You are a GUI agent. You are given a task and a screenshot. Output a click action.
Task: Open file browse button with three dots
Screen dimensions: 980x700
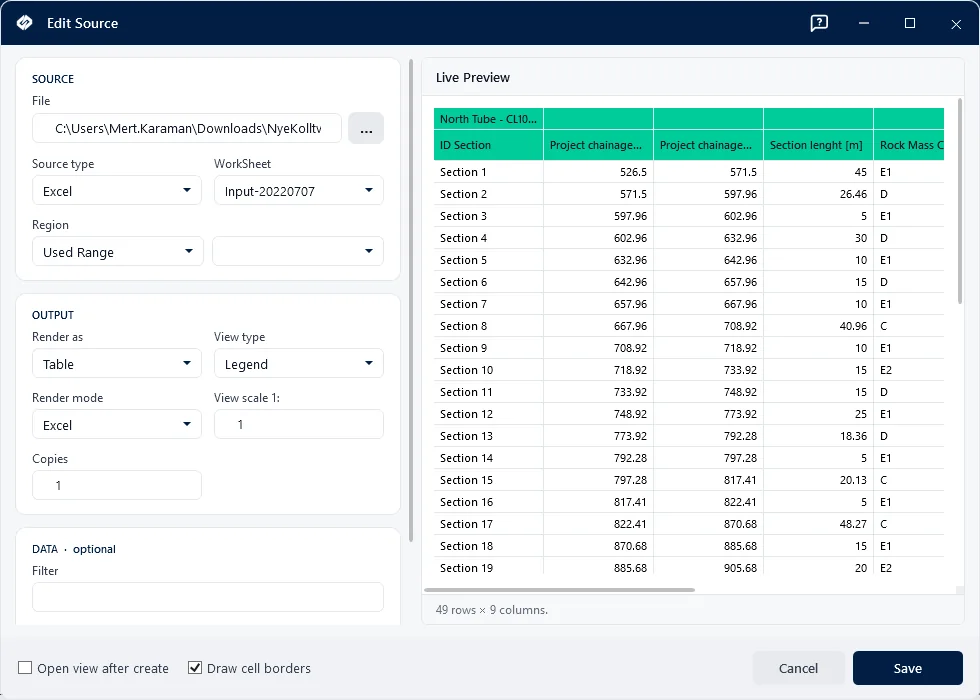(366, 128)
